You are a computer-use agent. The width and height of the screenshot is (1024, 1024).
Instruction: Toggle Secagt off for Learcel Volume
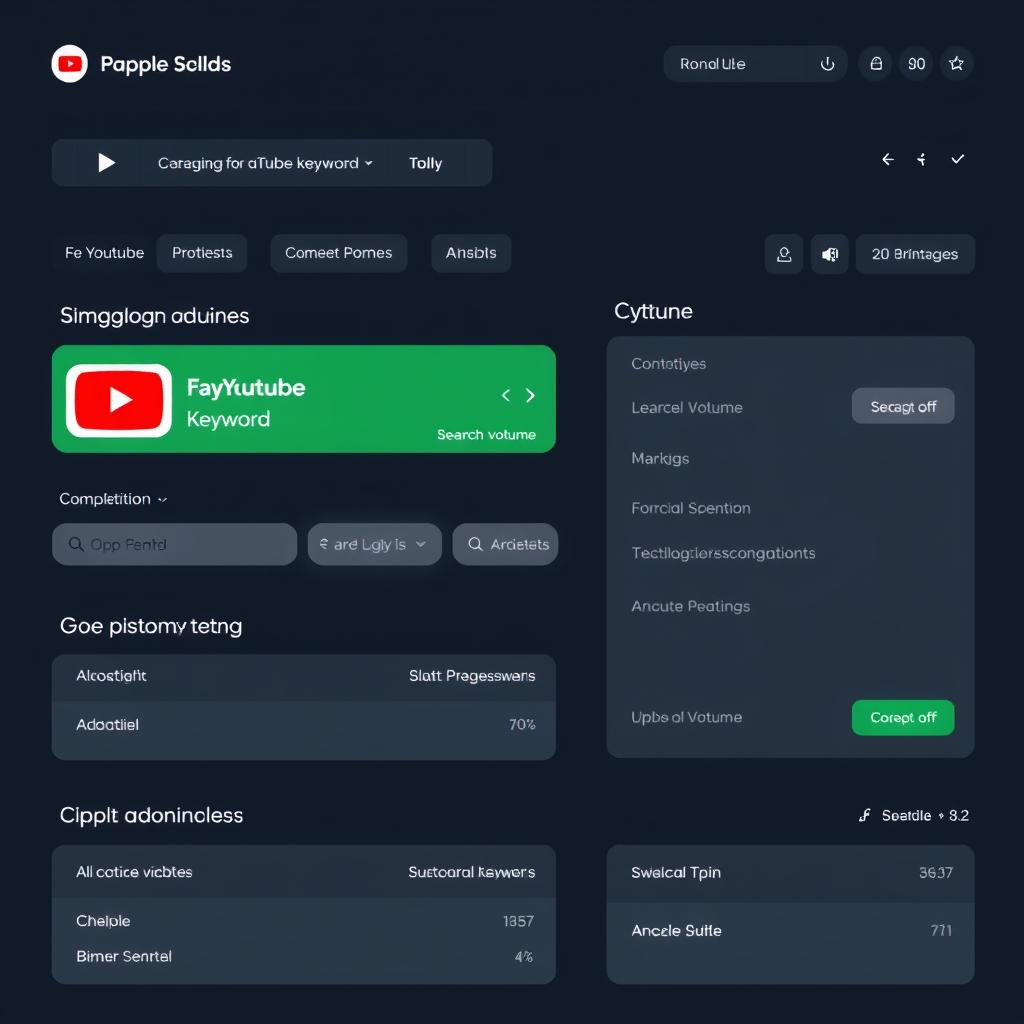point(902,406)
